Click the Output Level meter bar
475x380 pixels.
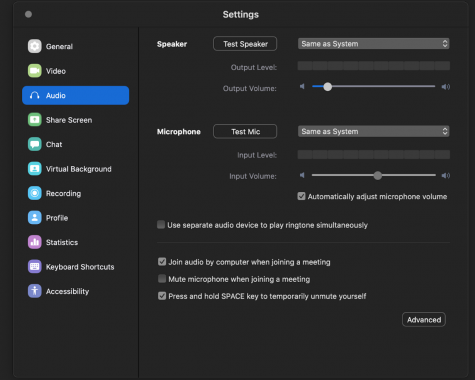[374, 66]
